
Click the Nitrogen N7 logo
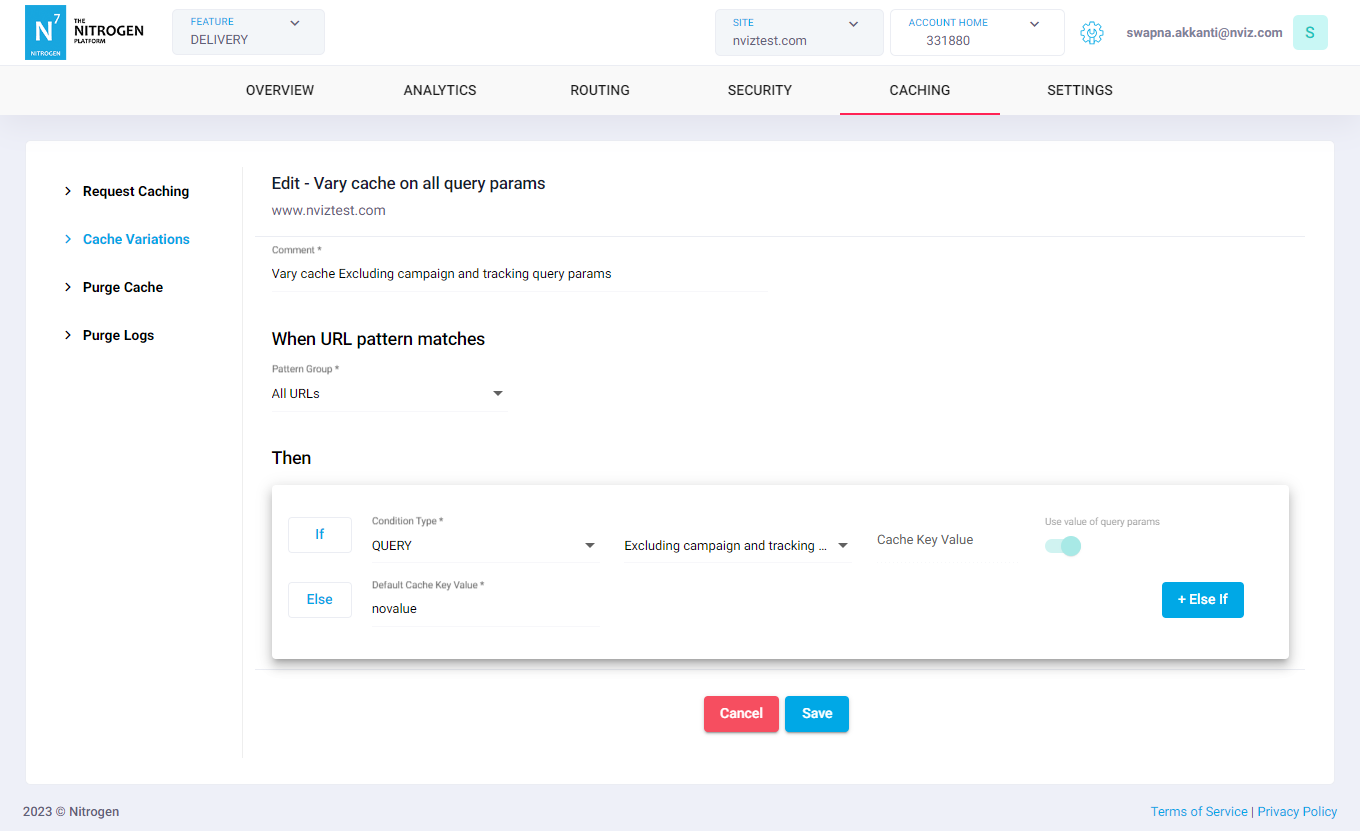[x=46, y=32]
